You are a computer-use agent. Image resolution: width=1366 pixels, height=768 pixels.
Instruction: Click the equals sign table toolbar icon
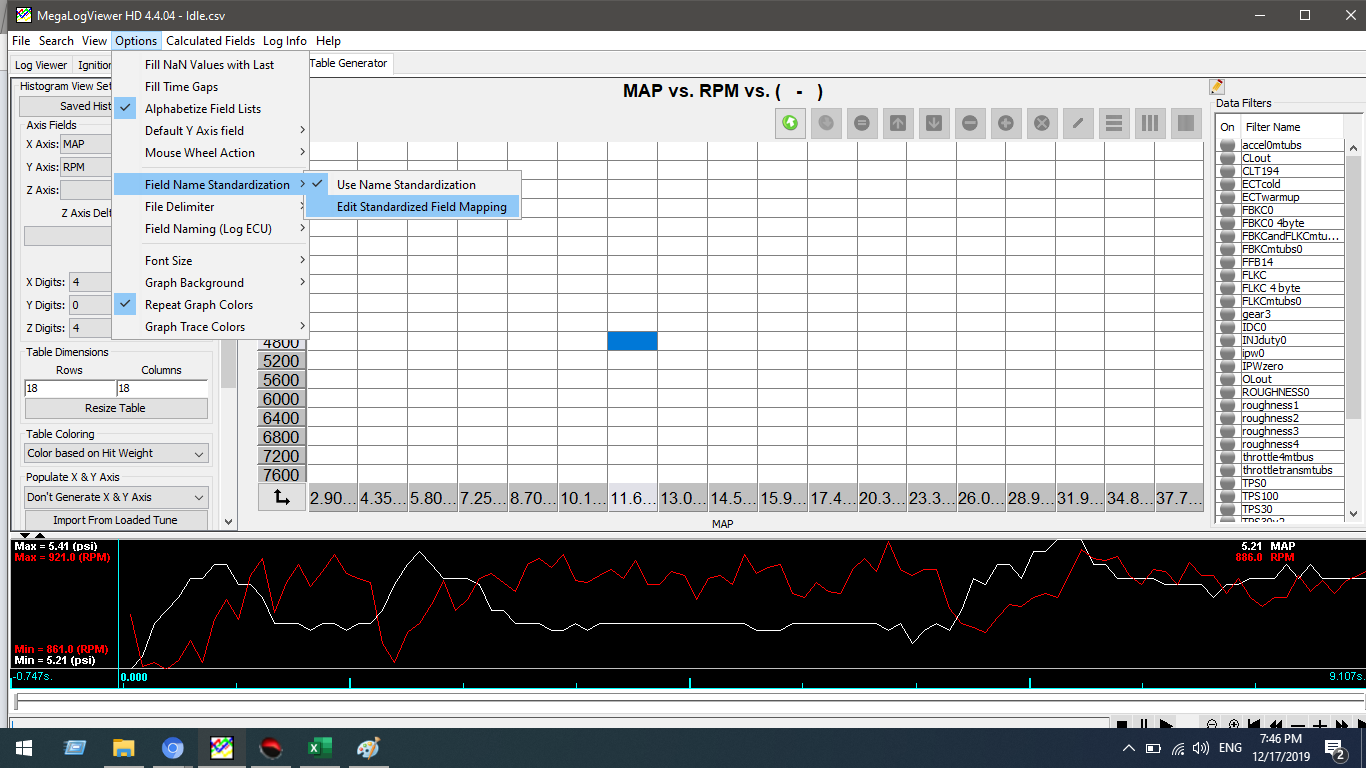861,123
